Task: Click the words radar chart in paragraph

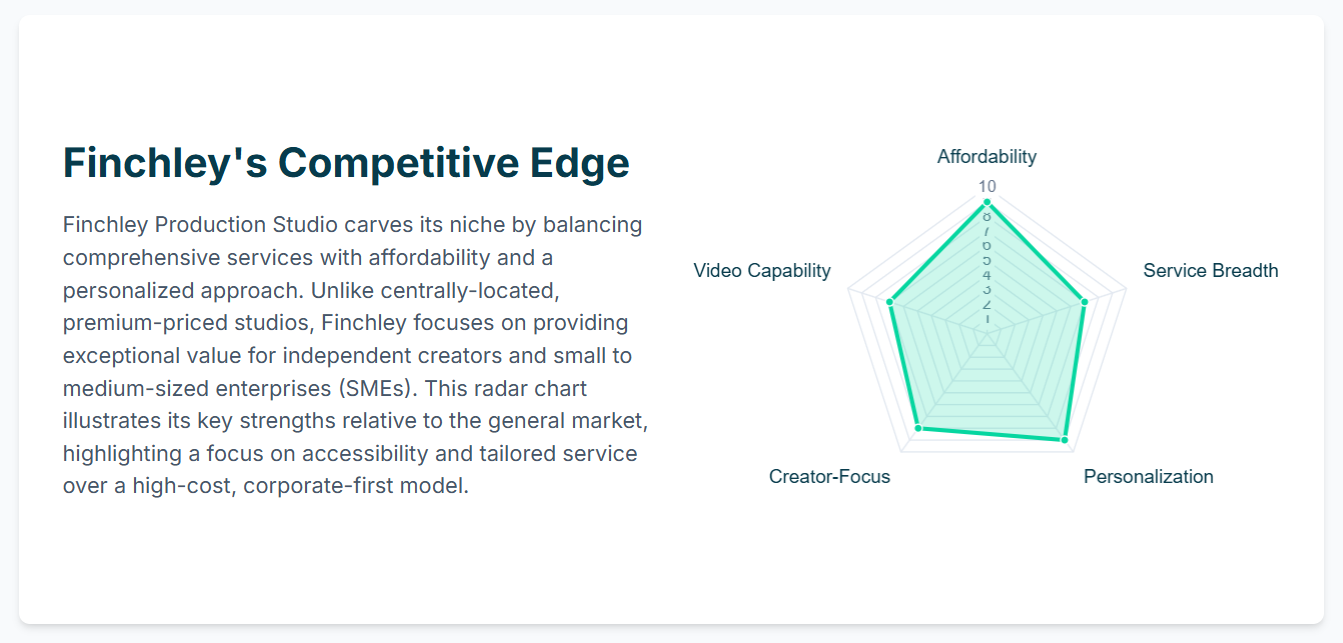Action: pyautogui.click(x=529, y=389)
